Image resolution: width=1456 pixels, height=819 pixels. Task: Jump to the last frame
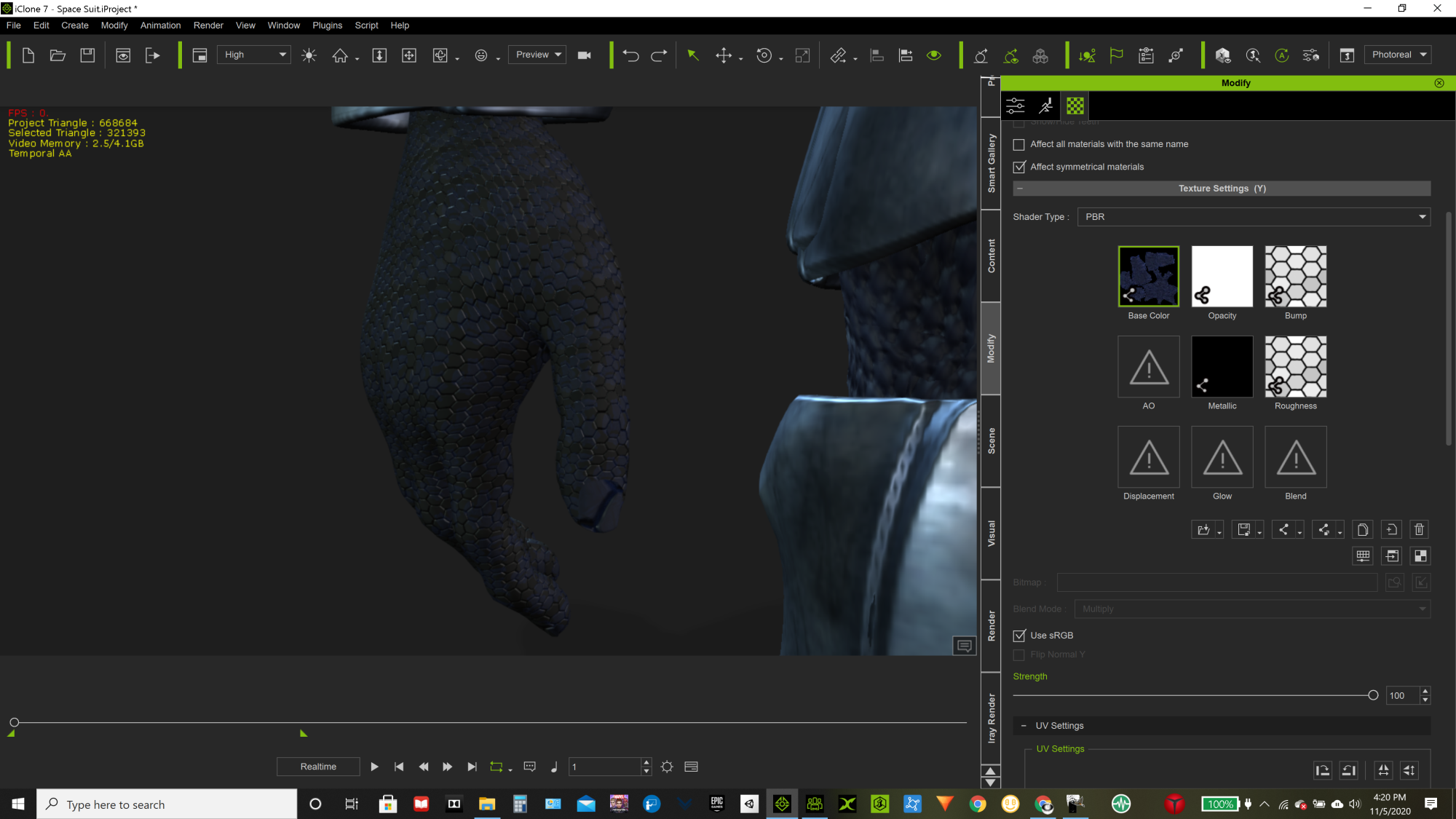472,767
